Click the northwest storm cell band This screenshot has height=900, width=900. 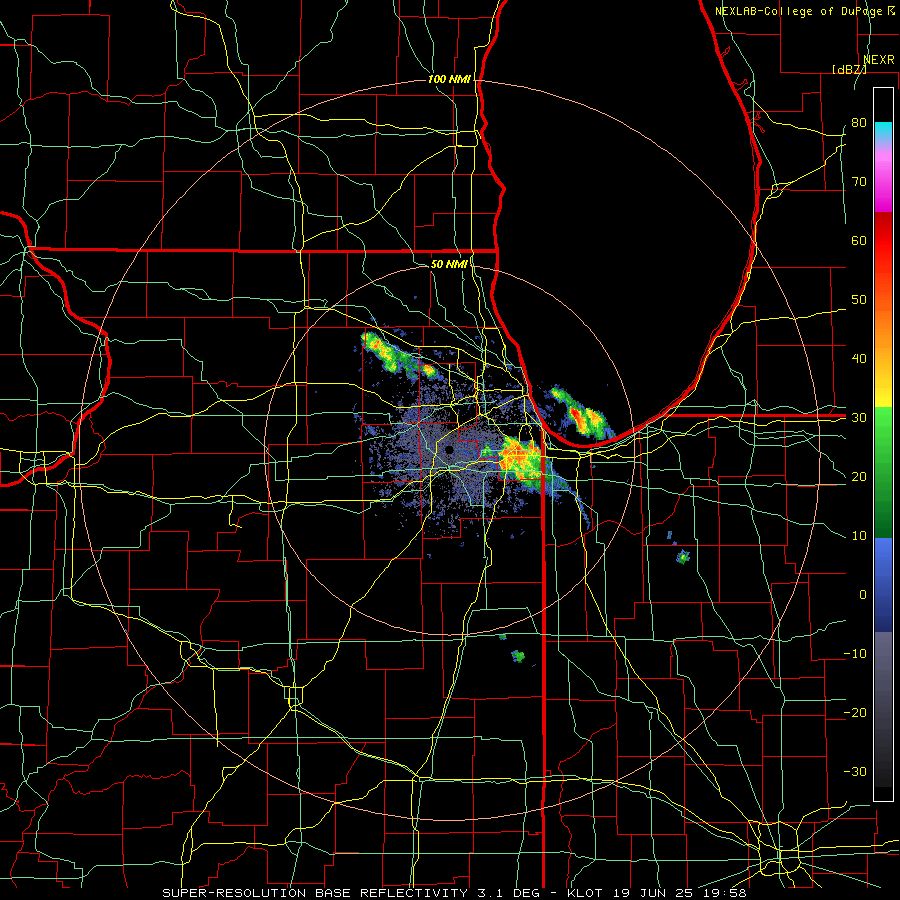[399, 355]
